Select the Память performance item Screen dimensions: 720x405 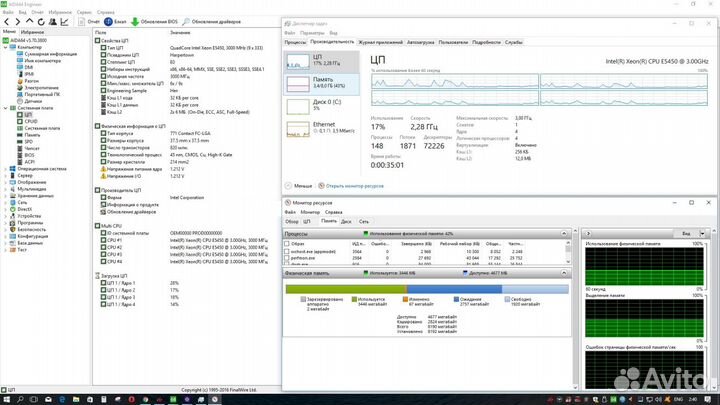[x=321, y=84]
